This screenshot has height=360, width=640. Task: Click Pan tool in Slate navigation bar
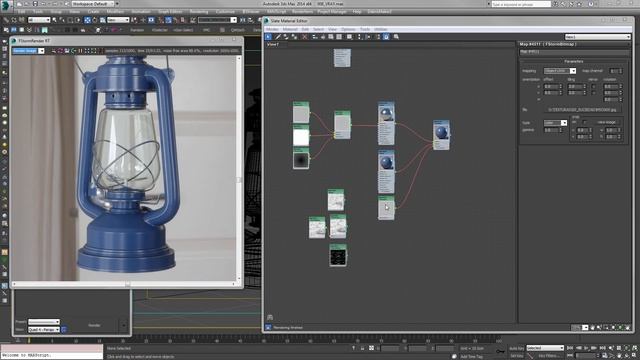coord(592,327)
